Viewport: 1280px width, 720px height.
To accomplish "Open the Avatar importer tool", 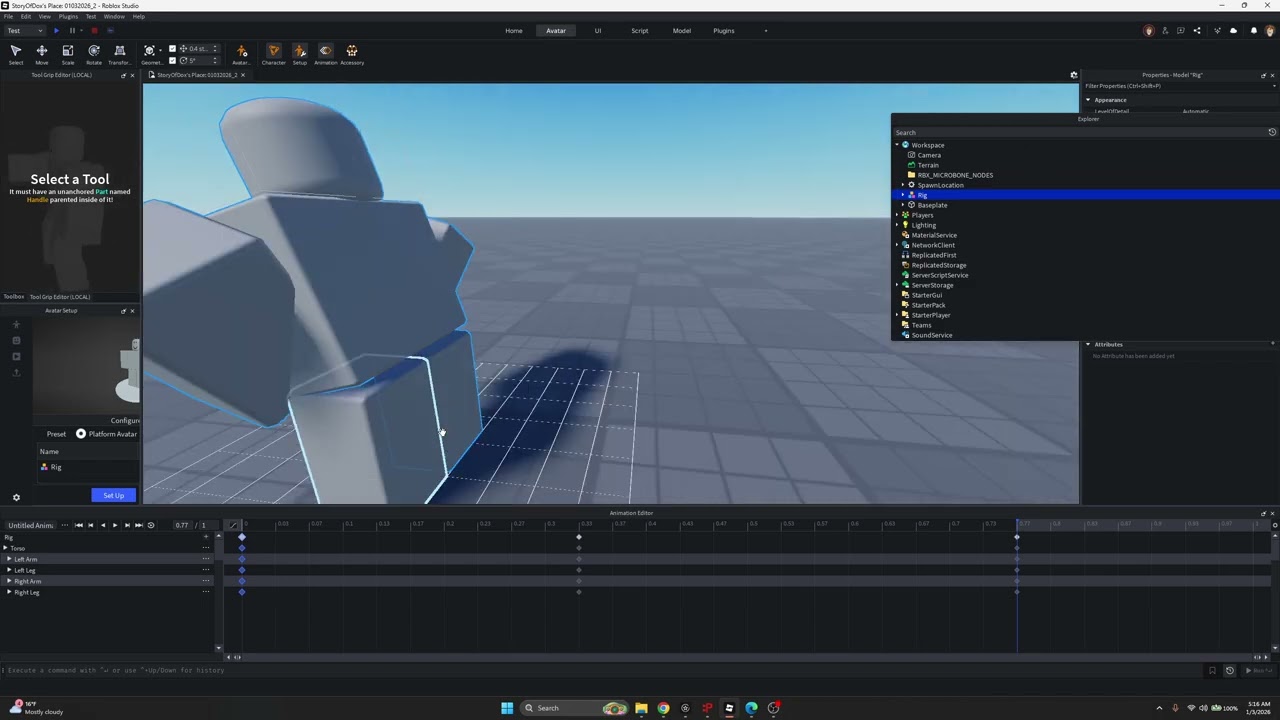I will pos(241,54).
